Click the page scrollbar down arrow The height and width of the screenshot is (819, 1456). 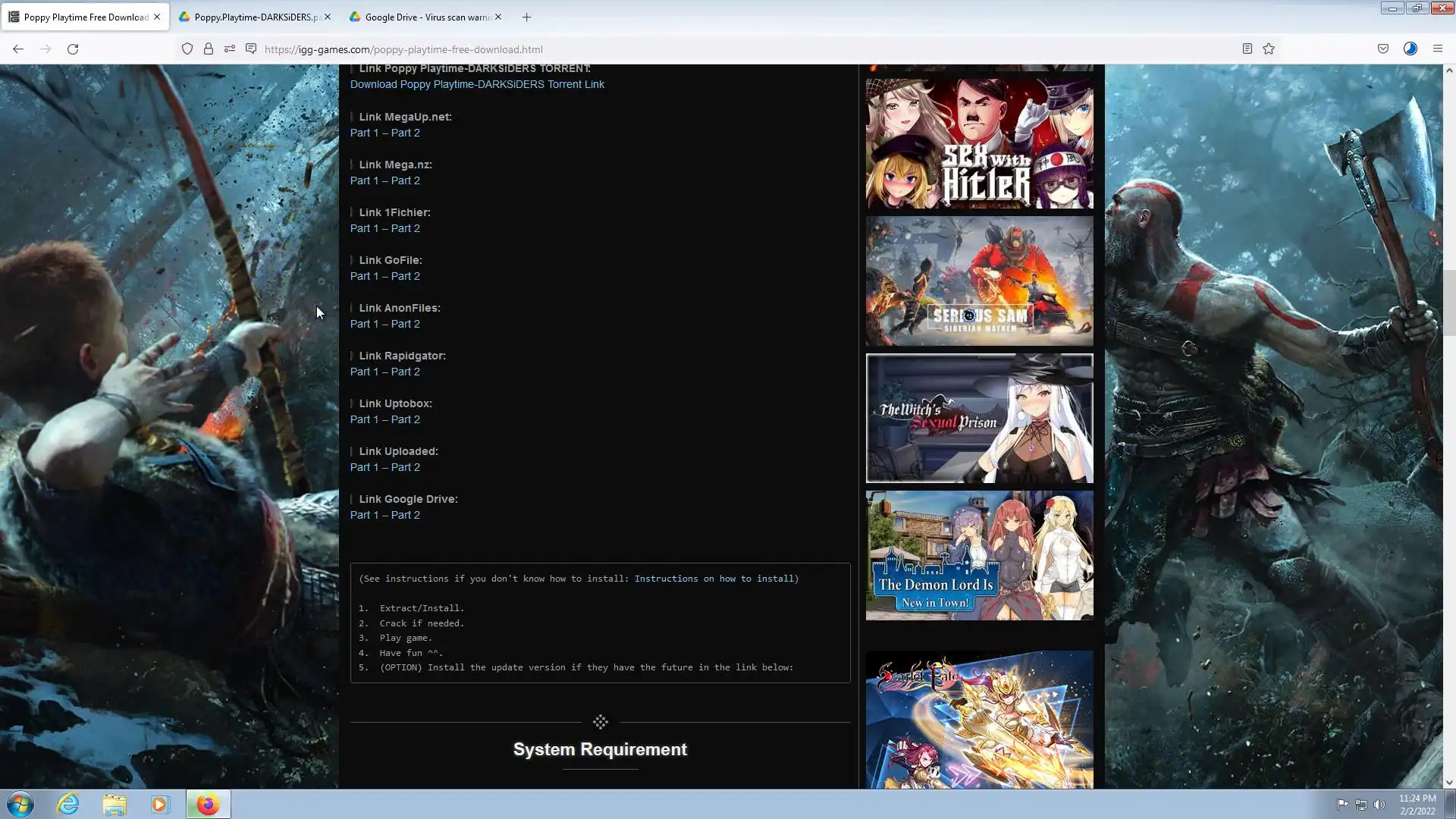coord(1449,783)
